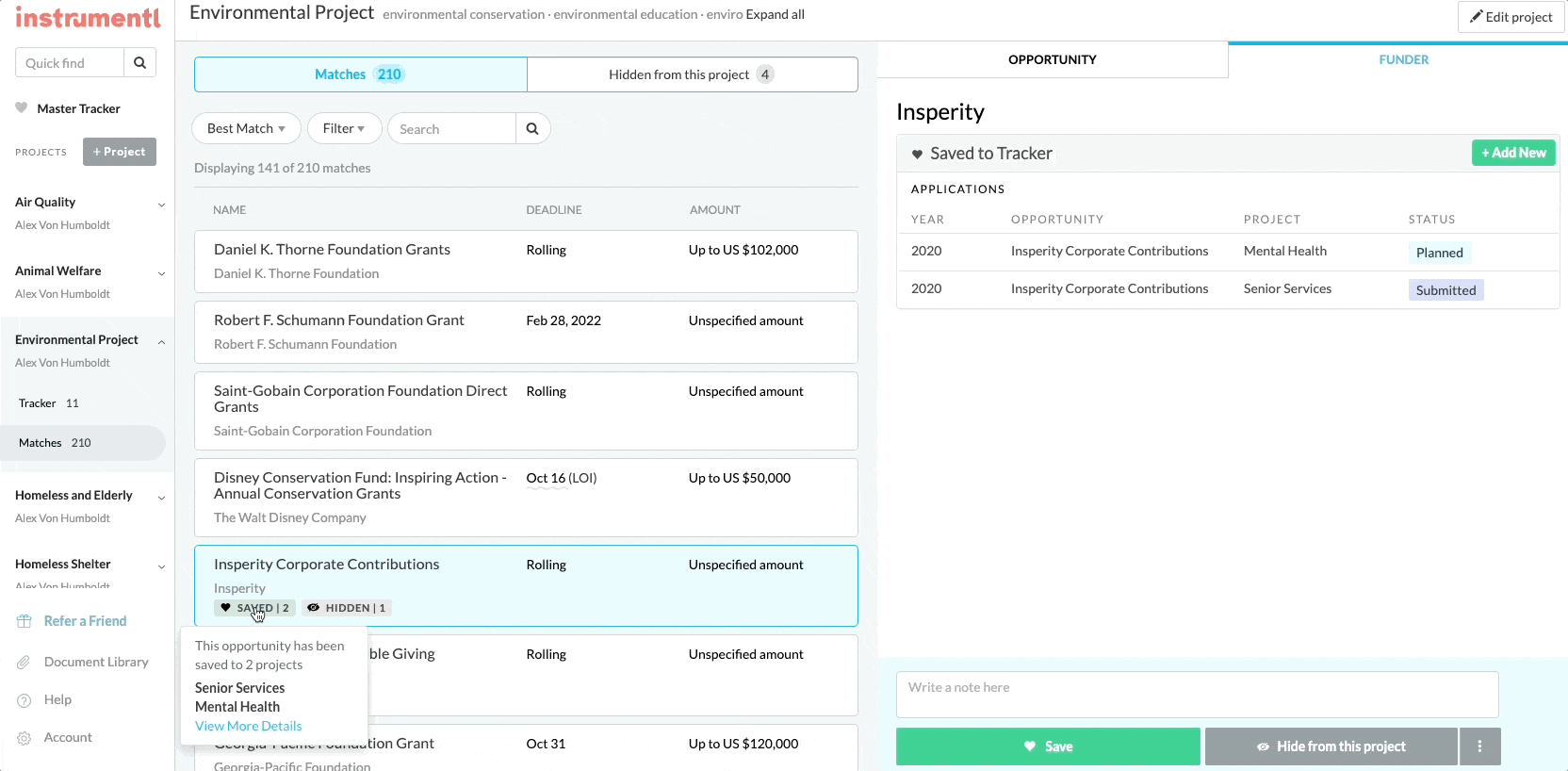Expand the Homeless and Elderly project
The height and width of the screenshot is (771, 1568).
coord(161,498)
